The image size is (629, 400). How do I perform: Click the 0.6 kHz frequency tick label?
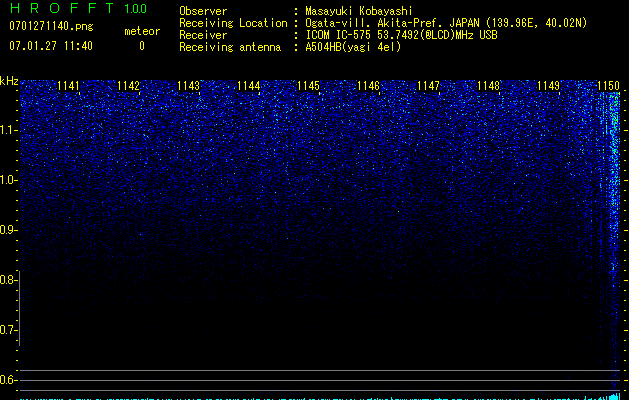coord(7,380)
